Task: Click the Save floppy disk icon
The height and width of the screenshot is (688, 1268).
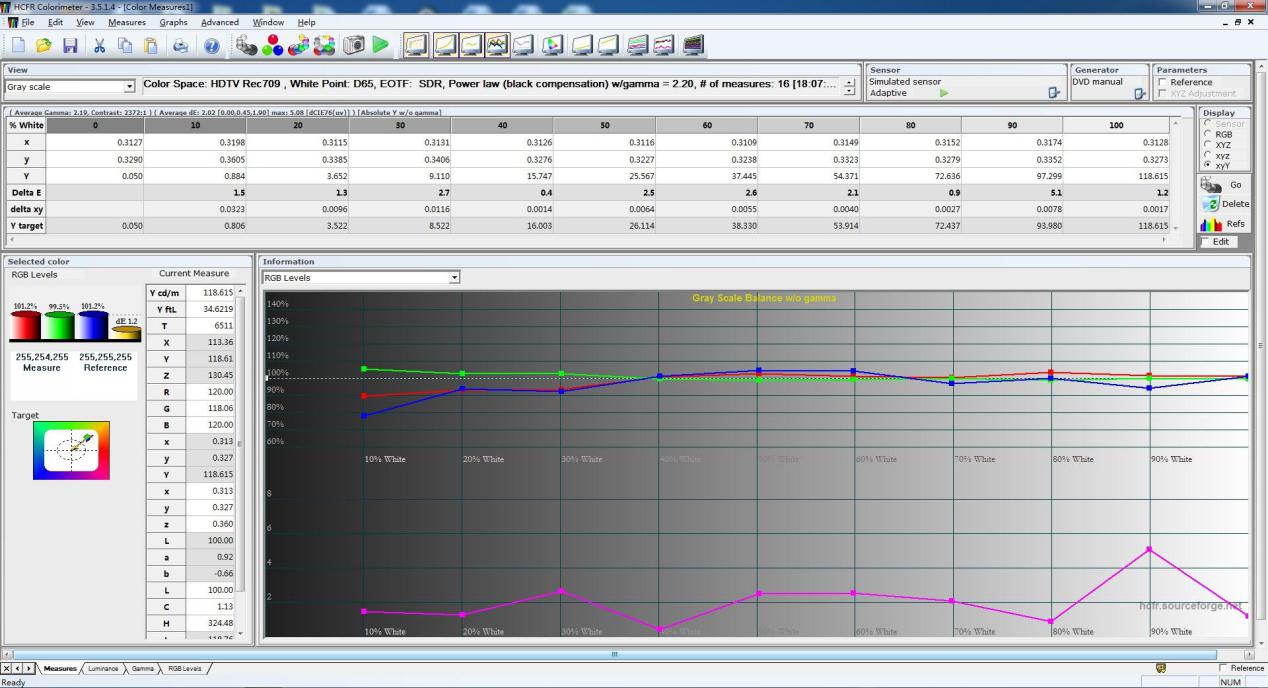Action: click(70, 45)
